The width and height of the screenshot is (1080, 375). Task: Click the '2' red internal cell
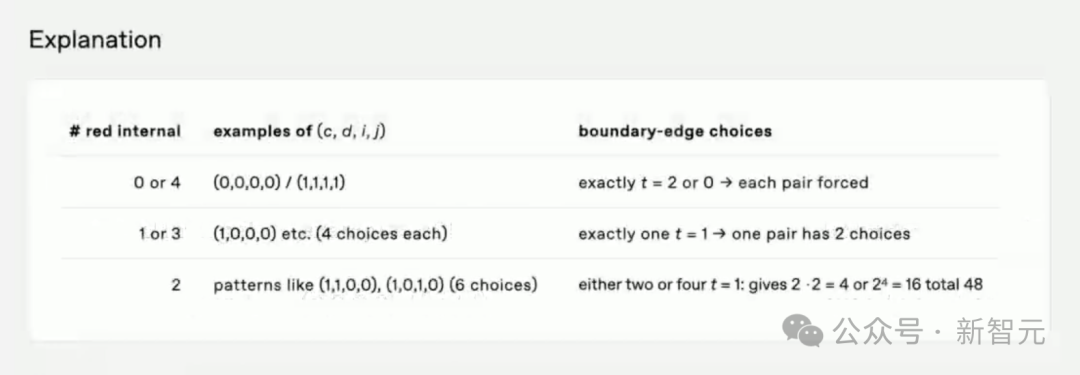point(176,285)
